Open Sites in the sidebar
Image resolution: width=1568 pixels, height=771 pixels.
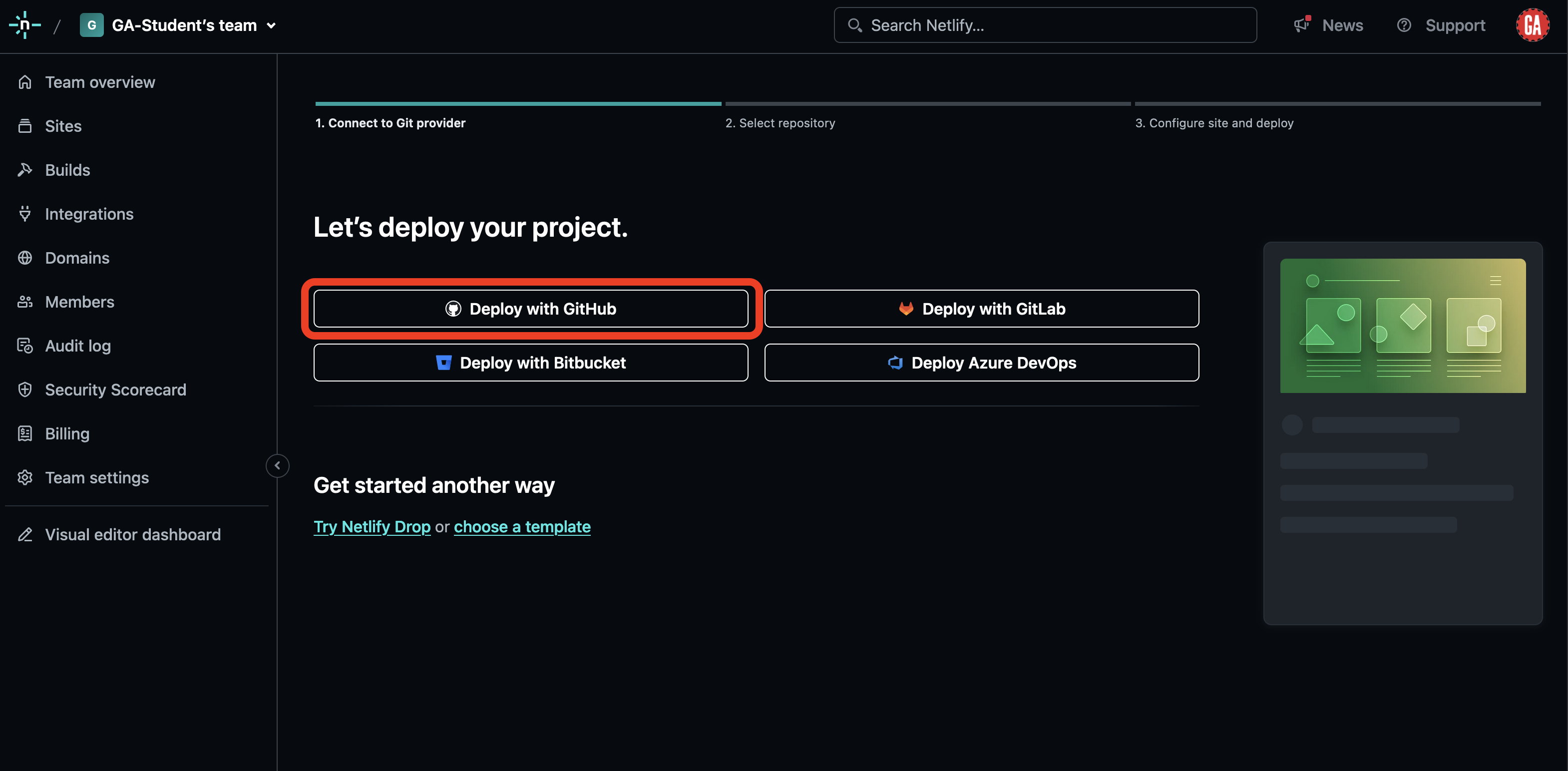click(x=63, y=126)
